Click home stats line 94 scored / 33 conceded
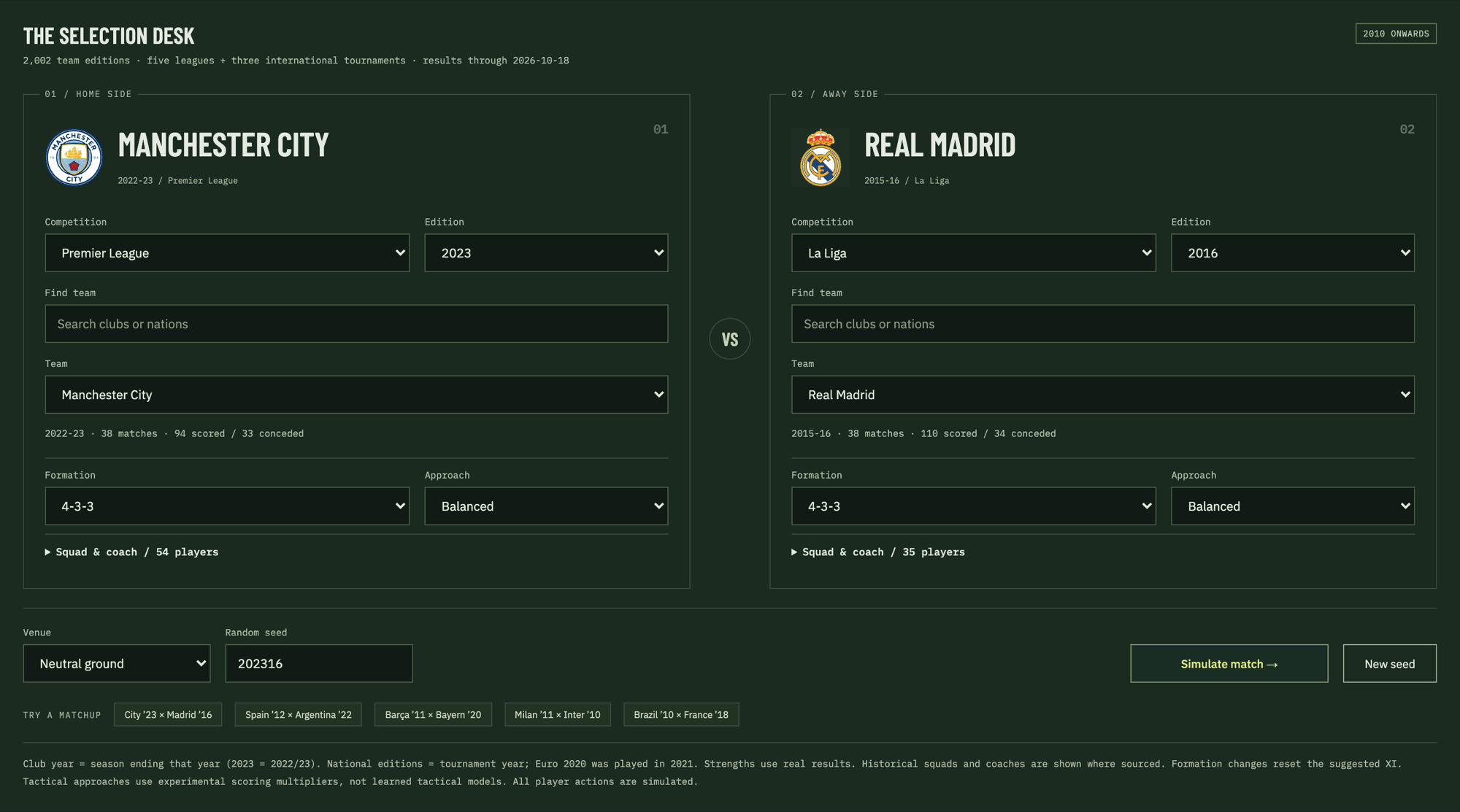The image size is (1460, 812). pyautogui.click(x=239, y=433)
